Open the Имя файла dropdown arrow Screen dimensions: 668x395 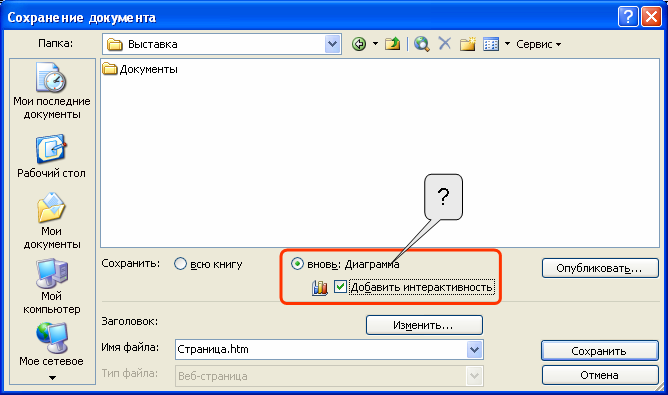474,350
